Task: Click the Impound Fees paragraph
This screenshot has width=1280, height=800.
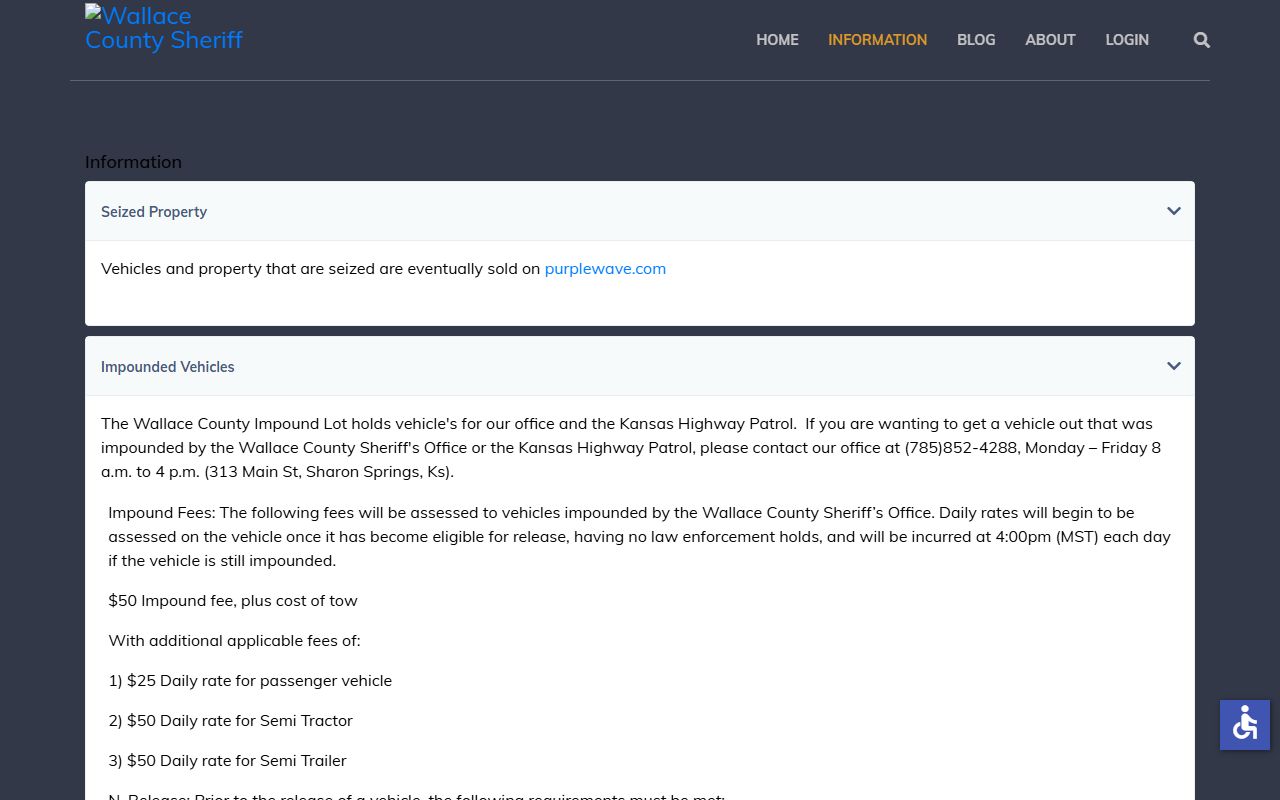Action: [x=639, y=536]
